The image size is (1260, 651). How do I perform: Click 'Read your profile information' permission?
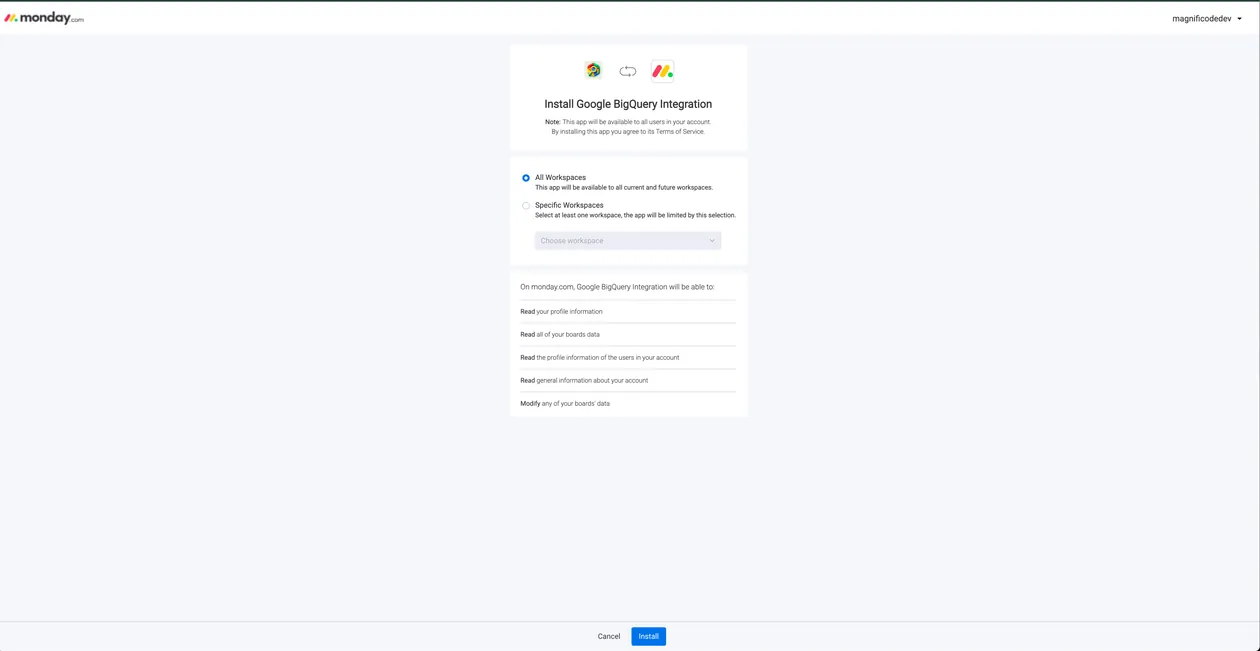(x=561, y=312)
